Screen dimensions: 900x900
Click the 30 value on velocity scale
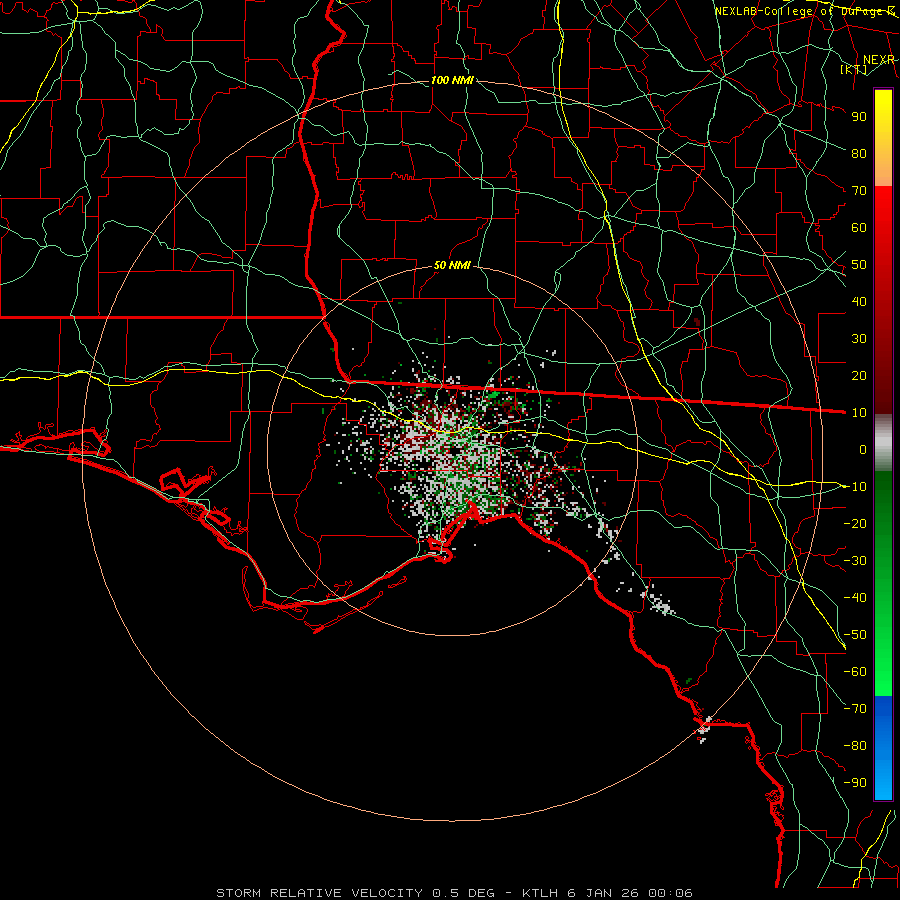pyautogui.click(x=859, y=339)
